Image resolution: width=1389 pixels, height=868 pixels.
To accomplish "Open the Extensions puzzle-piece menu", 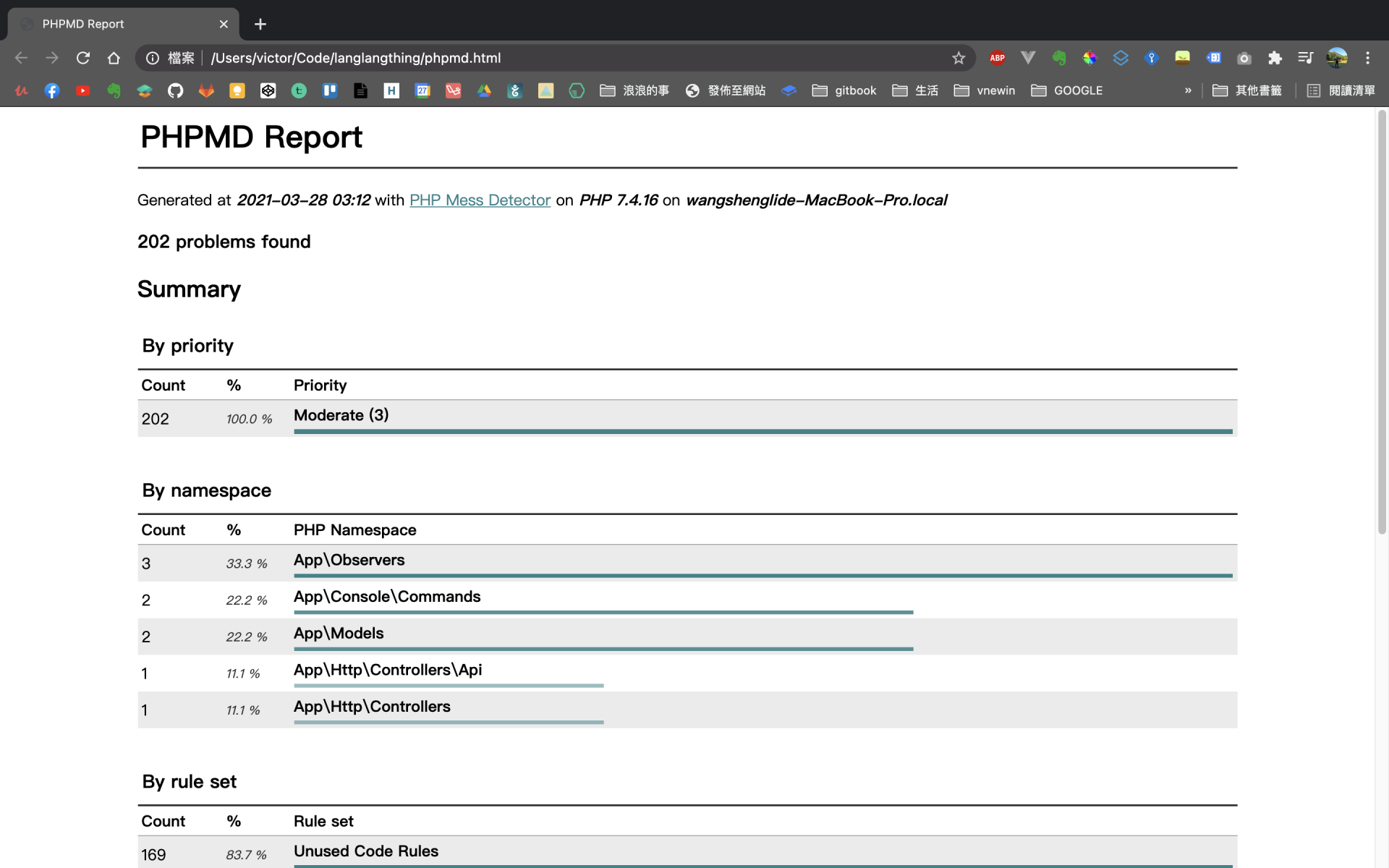I will pyautogui.click(x=1275, y=58).
